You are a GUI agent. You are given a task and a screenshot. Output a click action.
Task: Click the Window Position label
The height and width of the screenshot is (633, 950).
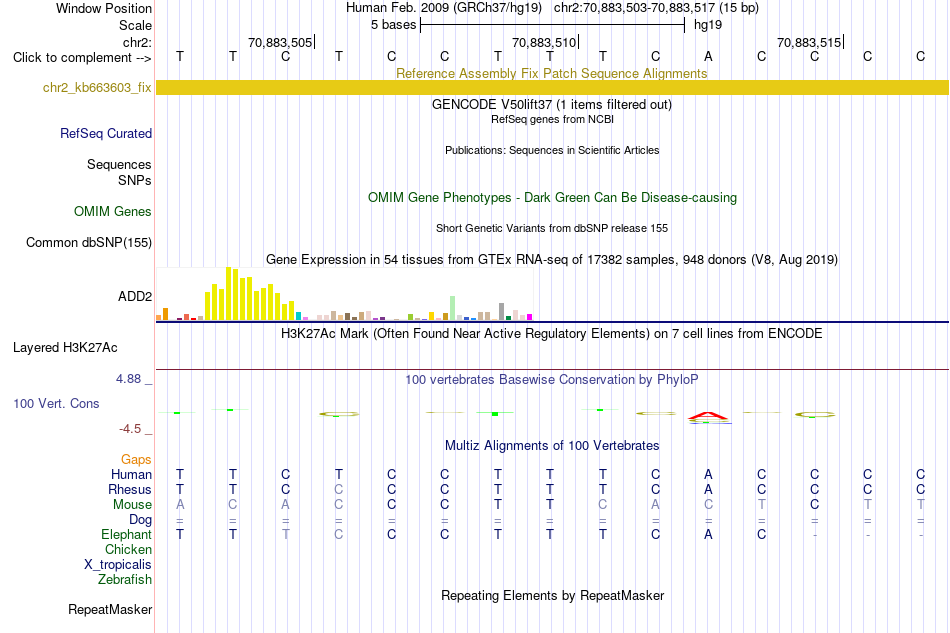pos(104,8)
